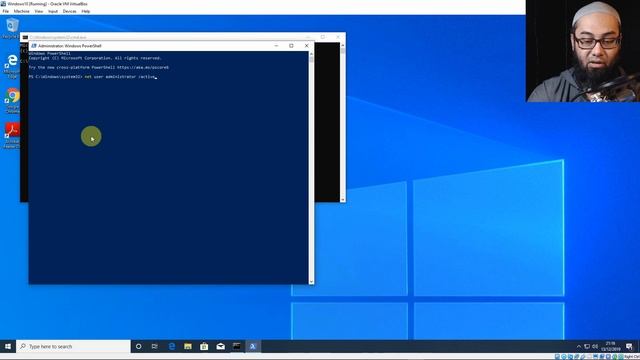Open Cortana from the taskbar

[x=138, y=346]
